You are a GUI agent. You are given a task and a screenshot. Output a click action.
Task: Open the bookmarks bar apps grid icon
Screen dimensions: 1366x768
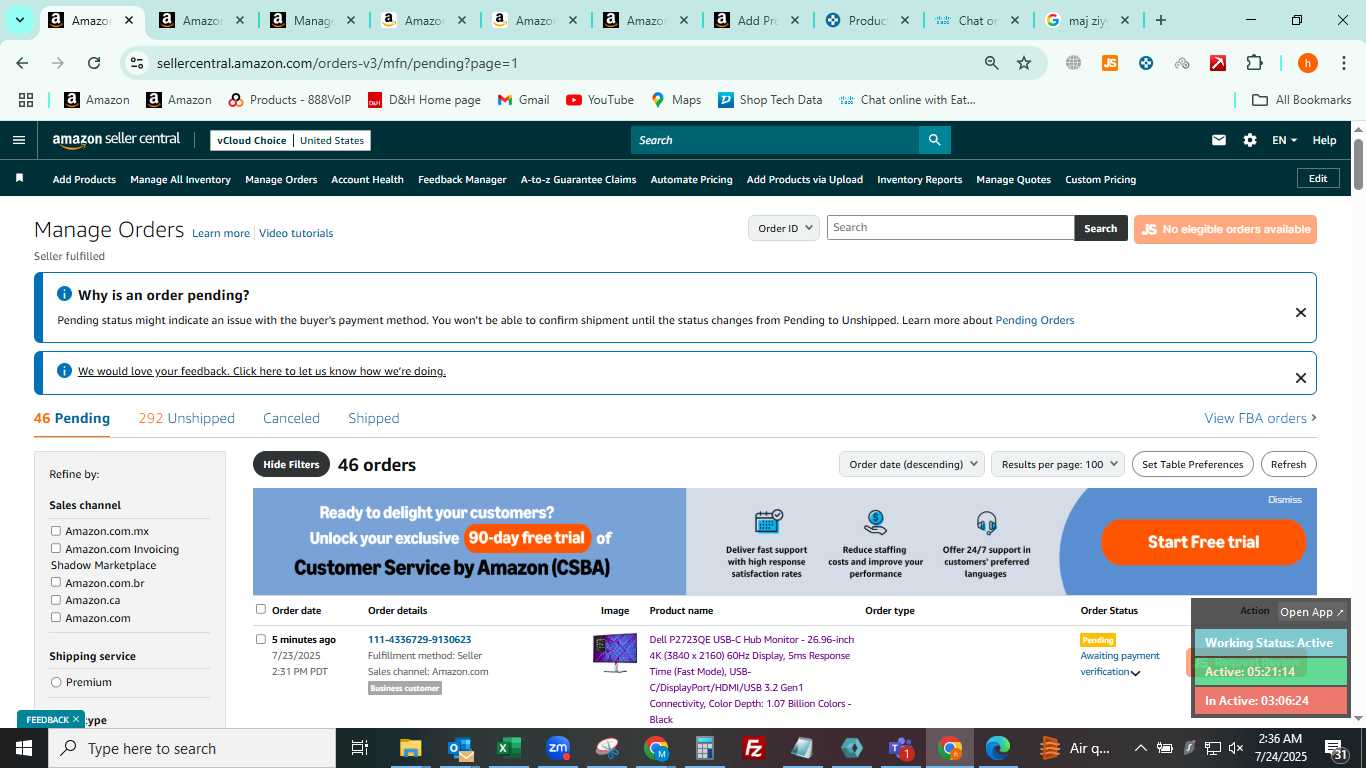pos(26,100)
